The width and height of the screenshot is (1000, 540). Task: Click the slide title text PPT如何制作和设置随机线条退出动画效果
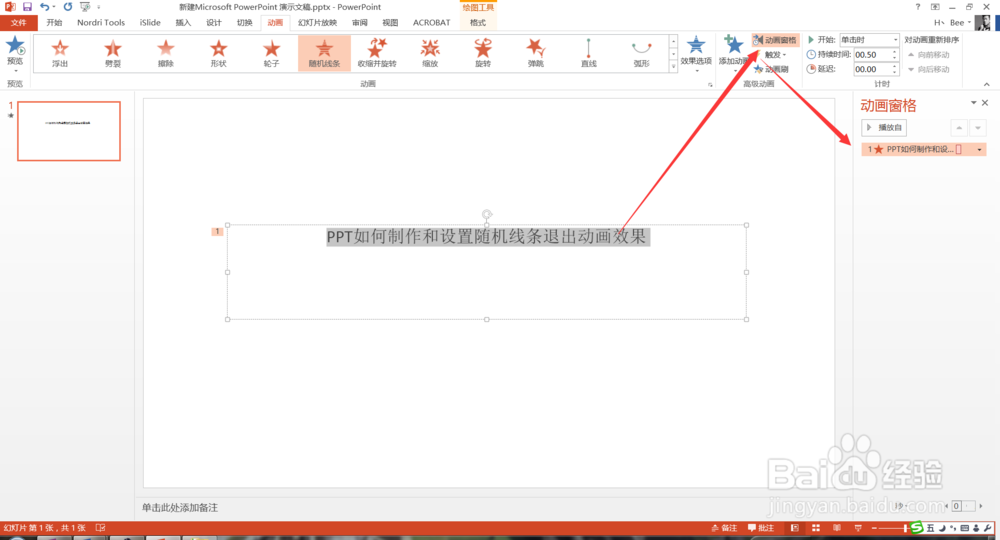coord(487,237)
